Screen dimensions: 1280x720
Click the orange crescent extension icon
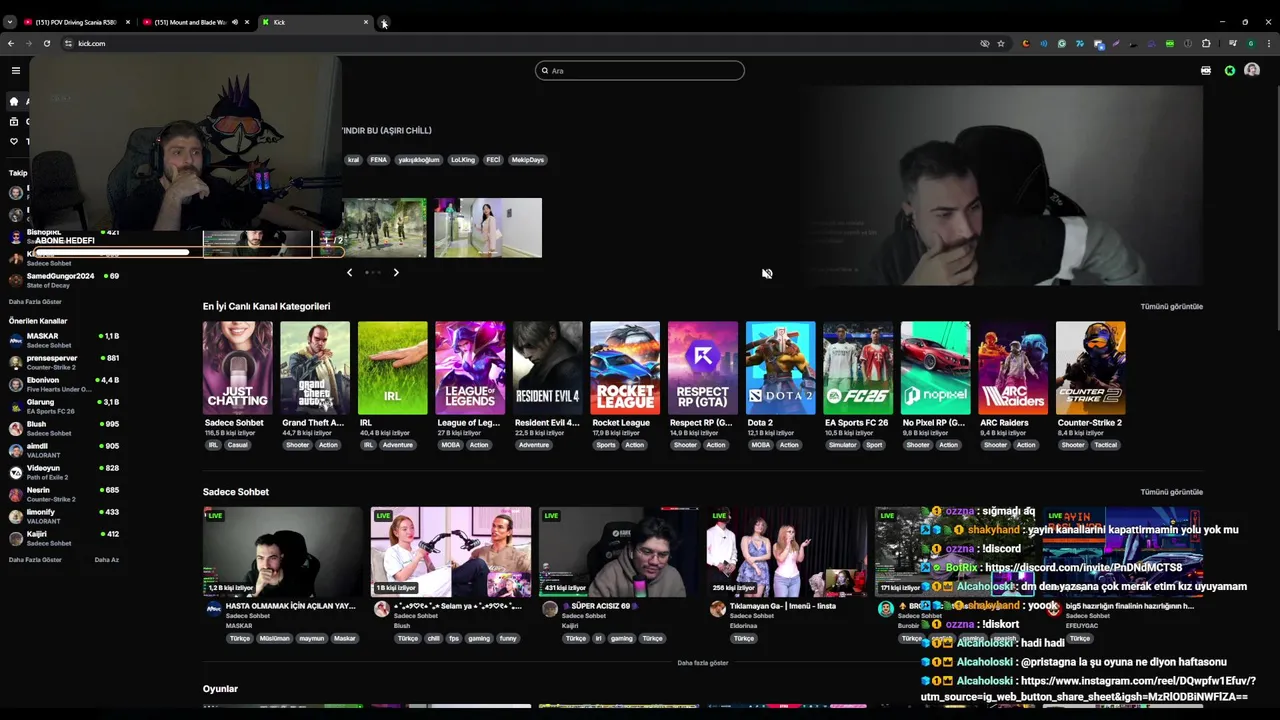click(1026, 43)
